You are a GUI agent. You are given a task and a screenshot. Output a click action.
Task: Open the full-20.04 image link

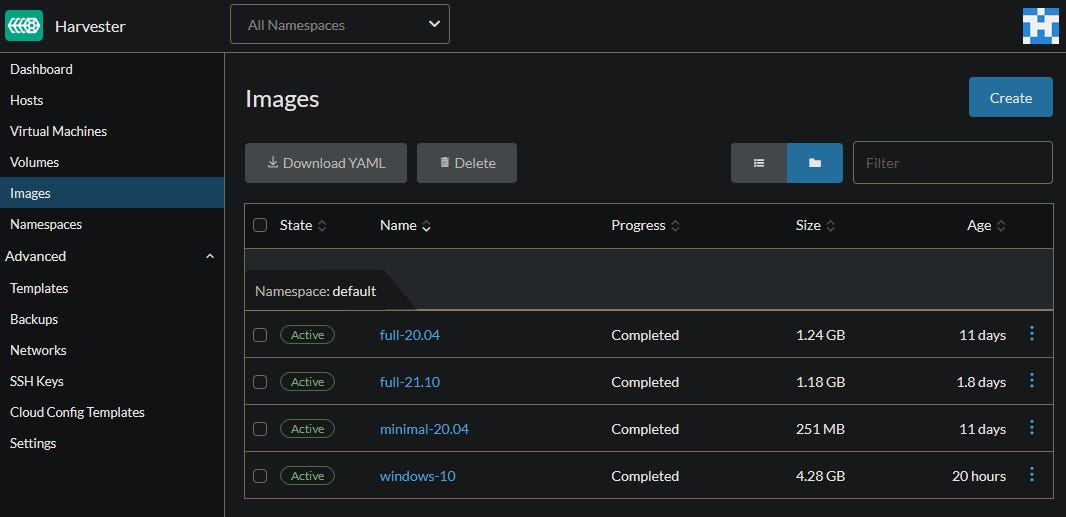click(410, 335)
